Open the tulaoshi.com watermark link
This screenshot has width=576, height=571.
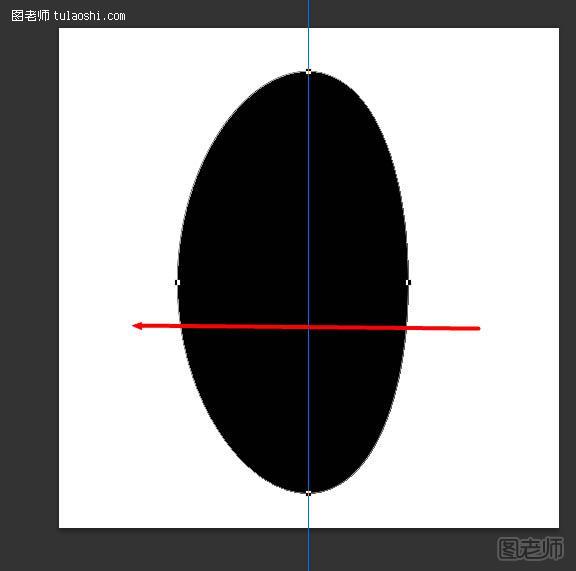[x=89, y=16]
